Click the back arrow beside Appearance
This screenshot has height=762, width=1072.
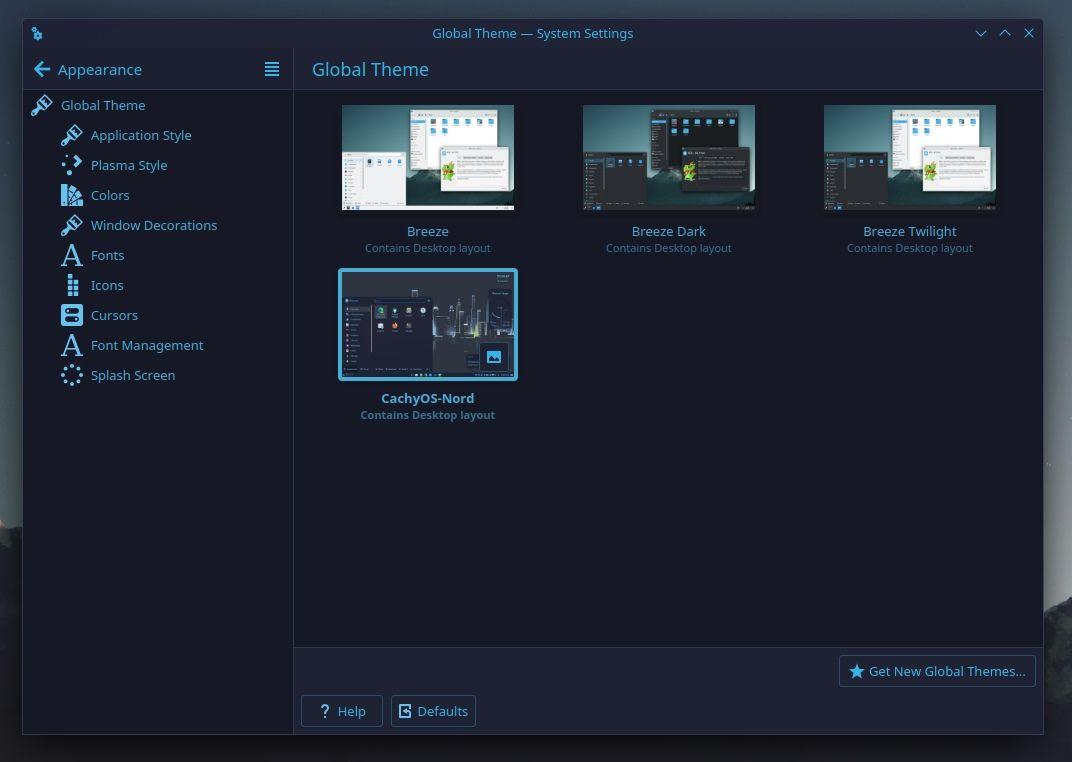pos(41,69)
